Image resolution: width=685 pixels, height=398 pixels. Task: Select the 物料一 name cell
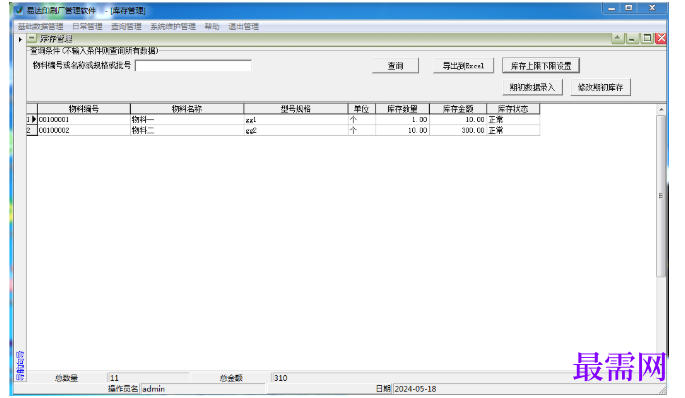pos(187,119)
